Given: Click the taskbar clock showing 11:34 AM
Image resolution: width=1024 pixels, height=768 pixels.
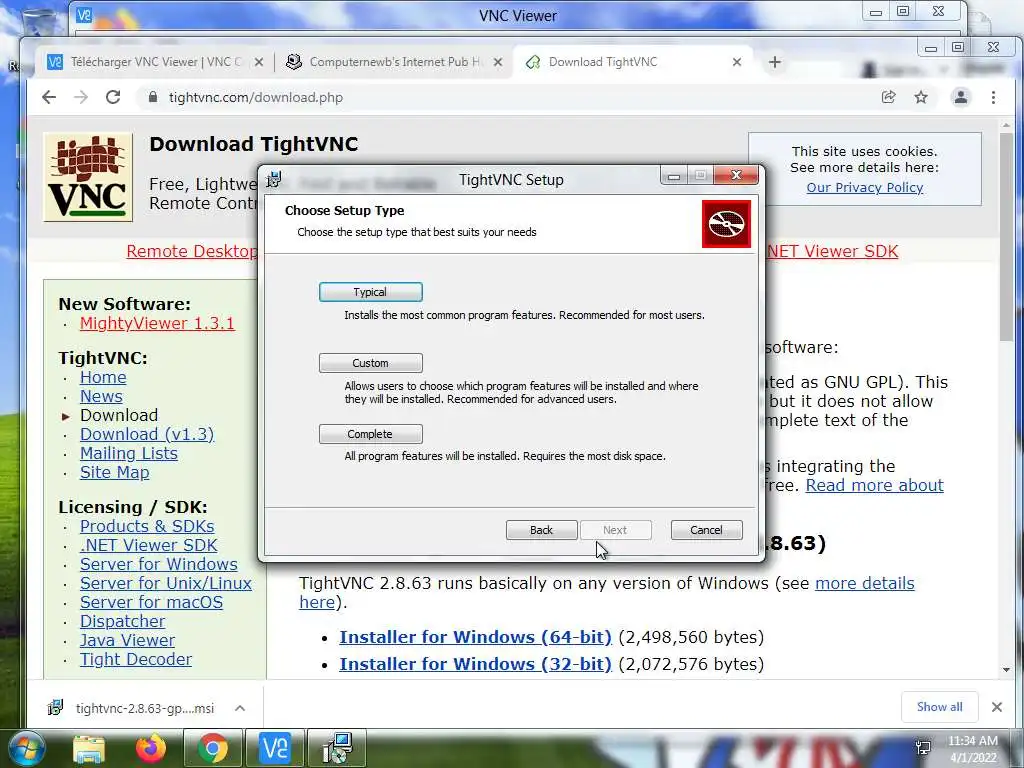Looking at the screenshot, I should (973, 748).
